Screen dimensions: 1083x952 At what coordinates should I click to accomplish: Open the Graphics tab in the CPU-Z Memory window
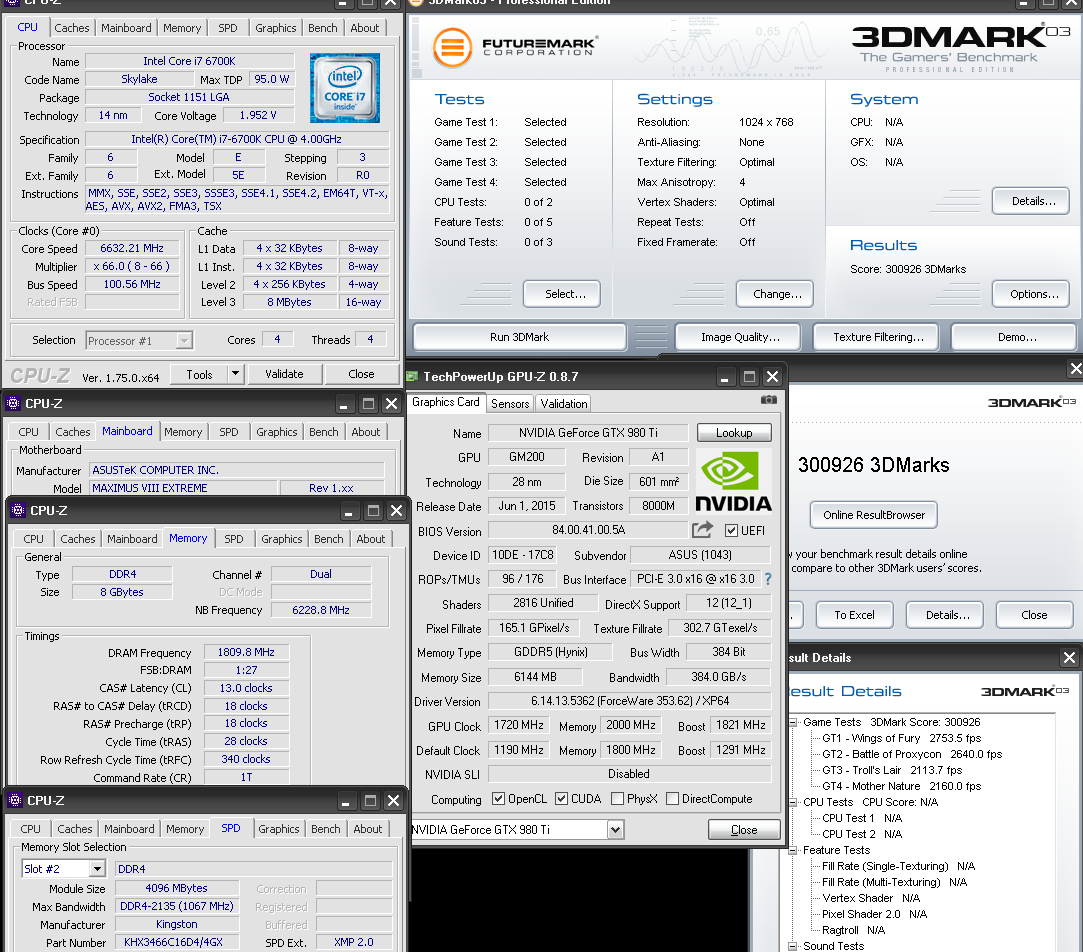tap(282, 539)
